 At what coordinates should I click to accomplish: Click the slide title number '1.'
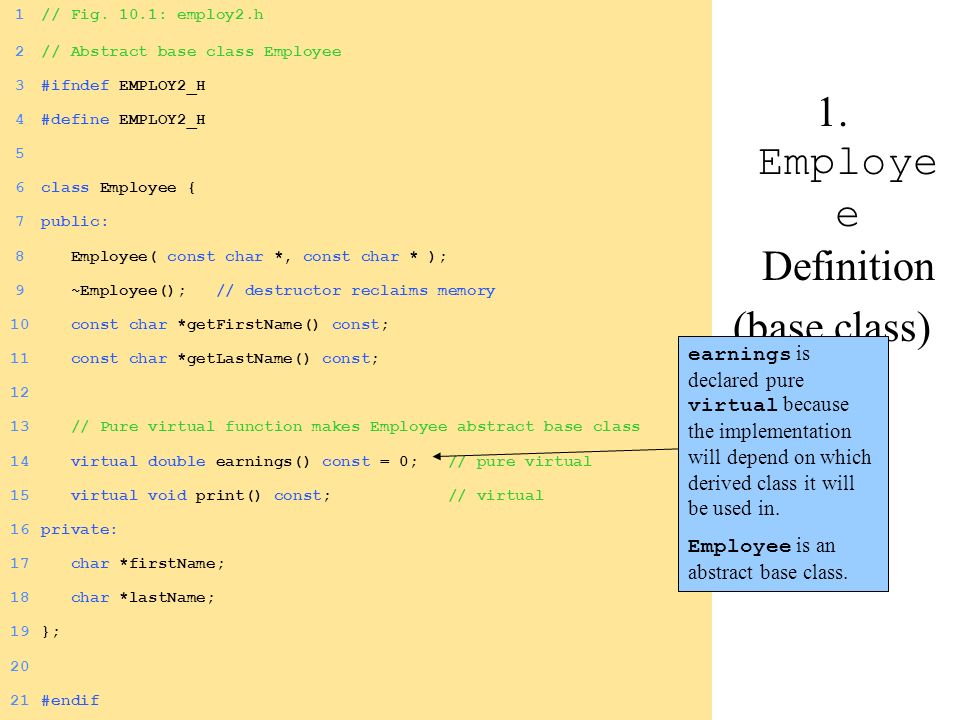point(833,113)
